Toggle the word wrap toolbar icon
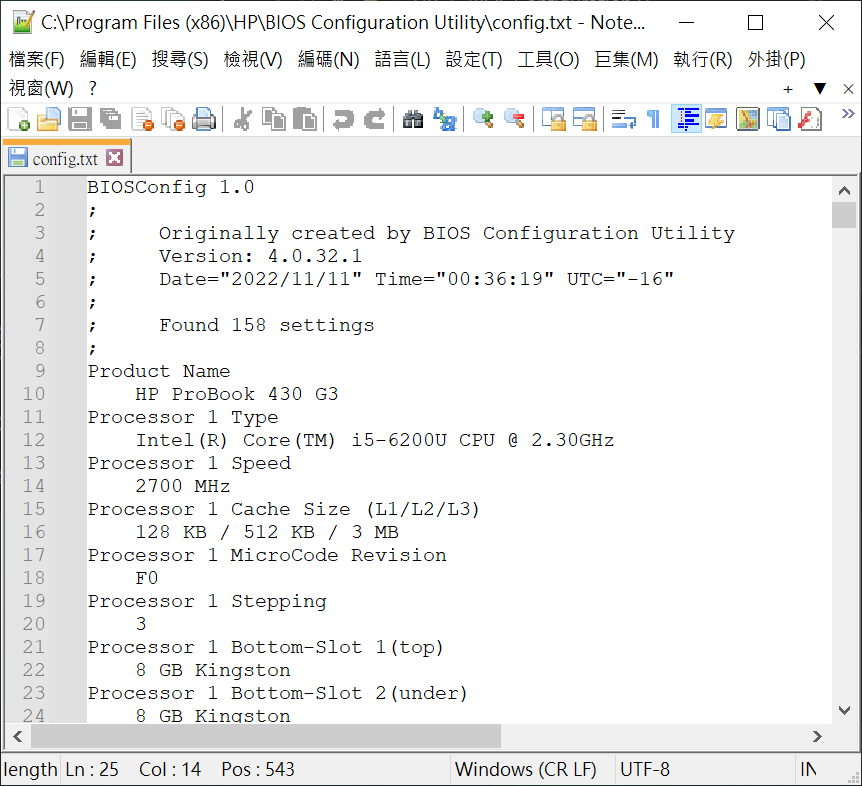The width and height of the screenshot is (862, 786). 623,119
